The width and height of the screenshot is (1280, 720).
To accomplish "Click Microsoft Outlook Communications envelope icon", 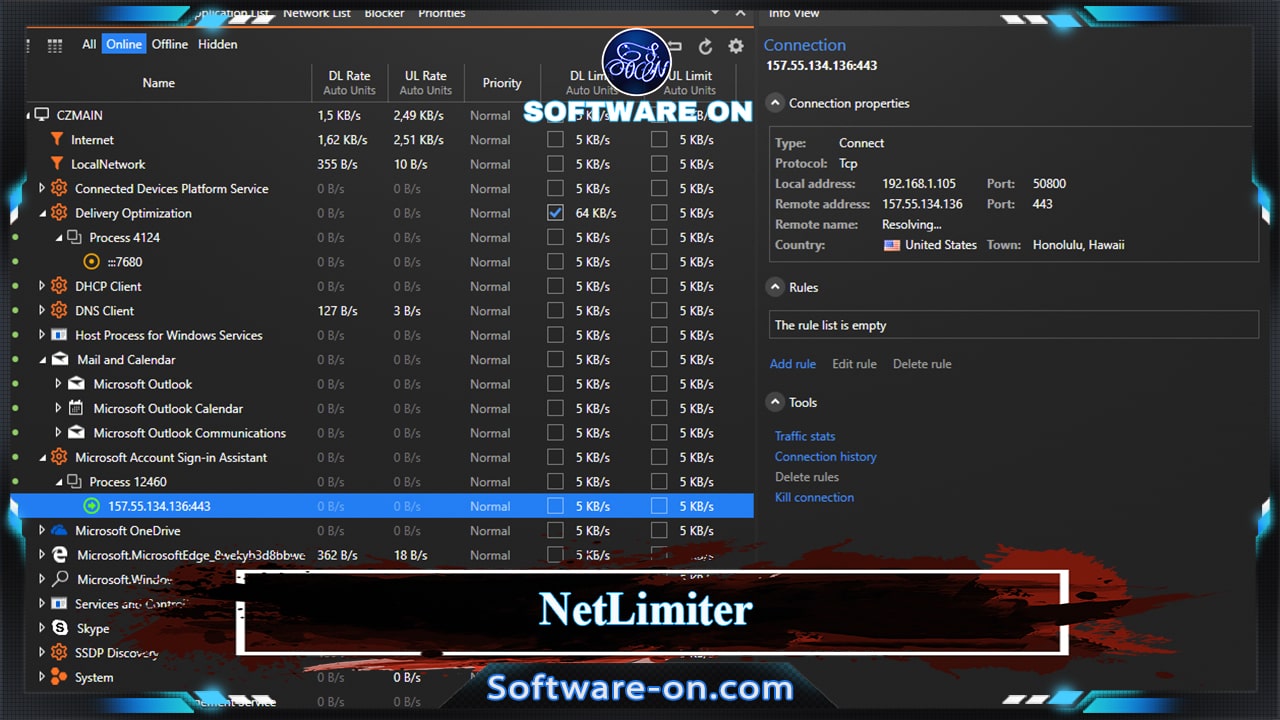I will tap(77, 433).
